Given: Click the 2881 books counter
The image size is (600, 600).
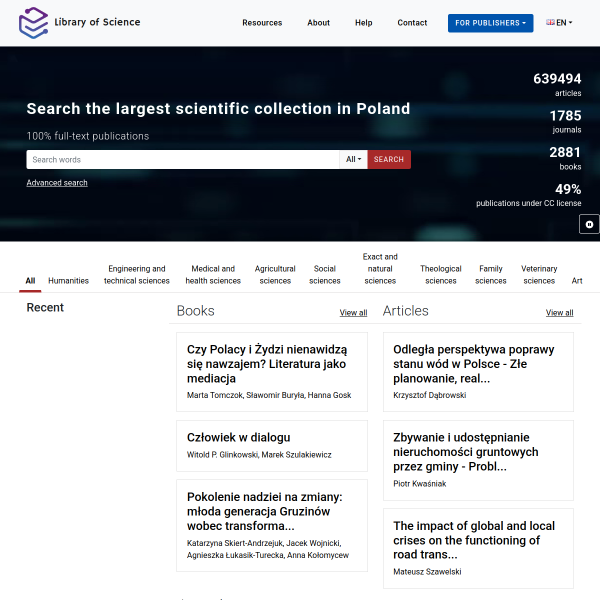Looking at the screenshot, I should pos(566,158).
